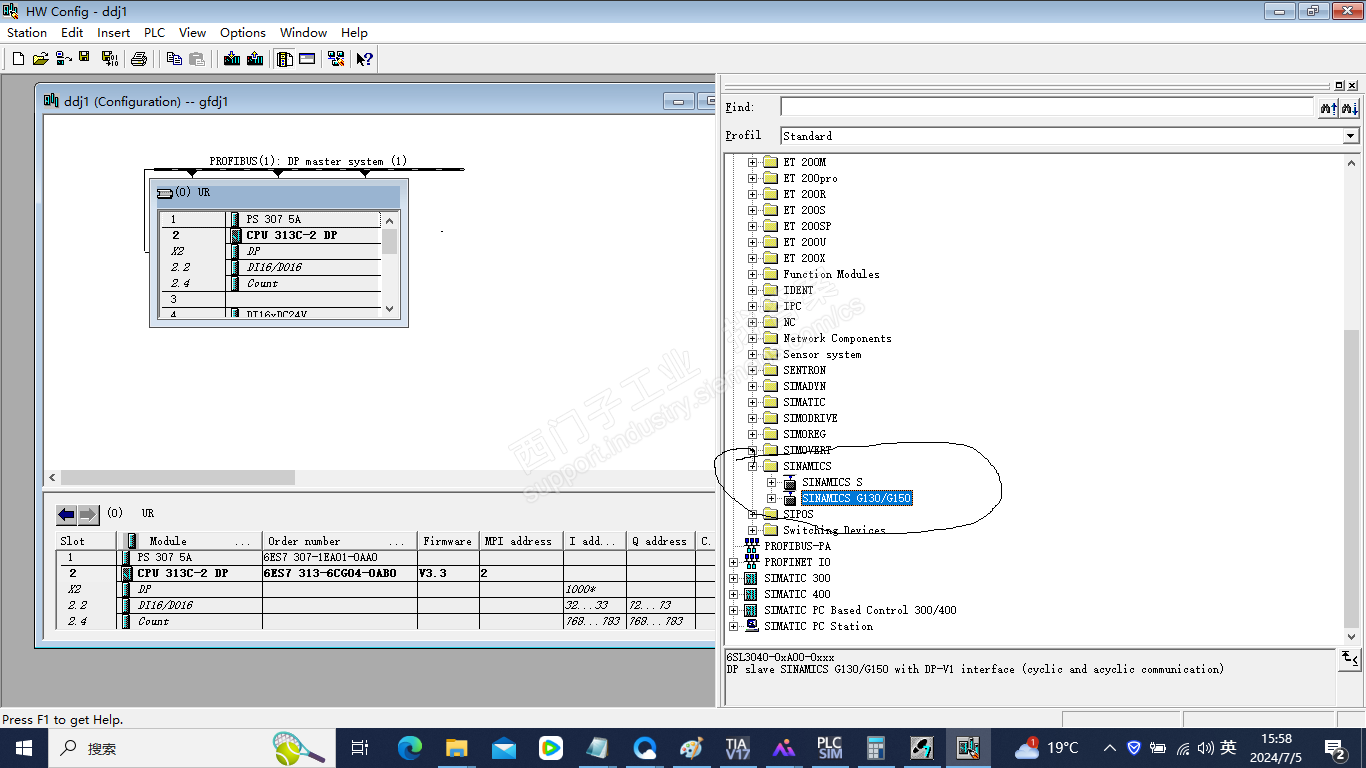
Task: Open Configure Network from the toolbar
Action: (x=335, y=59)
